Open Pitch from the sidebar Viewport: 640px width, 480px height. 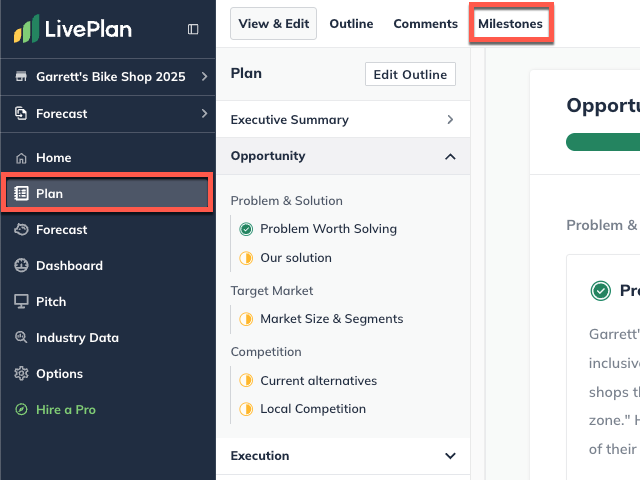pyautogui.click(x=51, y=302)
